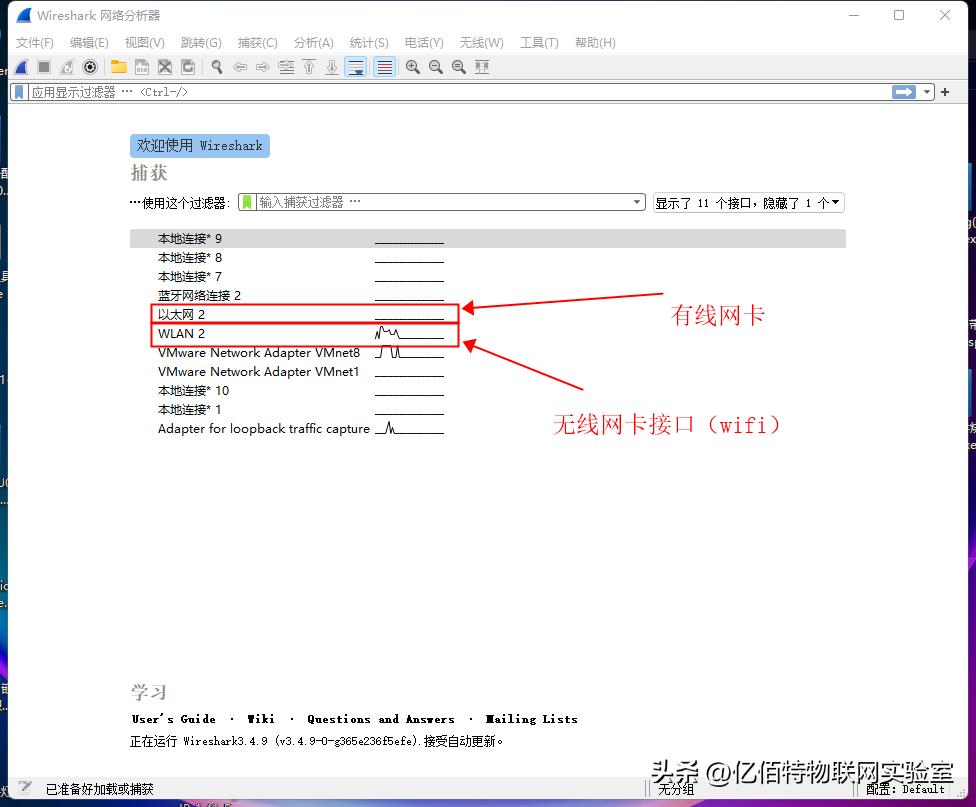Open the 捕获(C) menu
Image resolution: width=976 pixels, height=807 pixels.
[x=257, y=42]
